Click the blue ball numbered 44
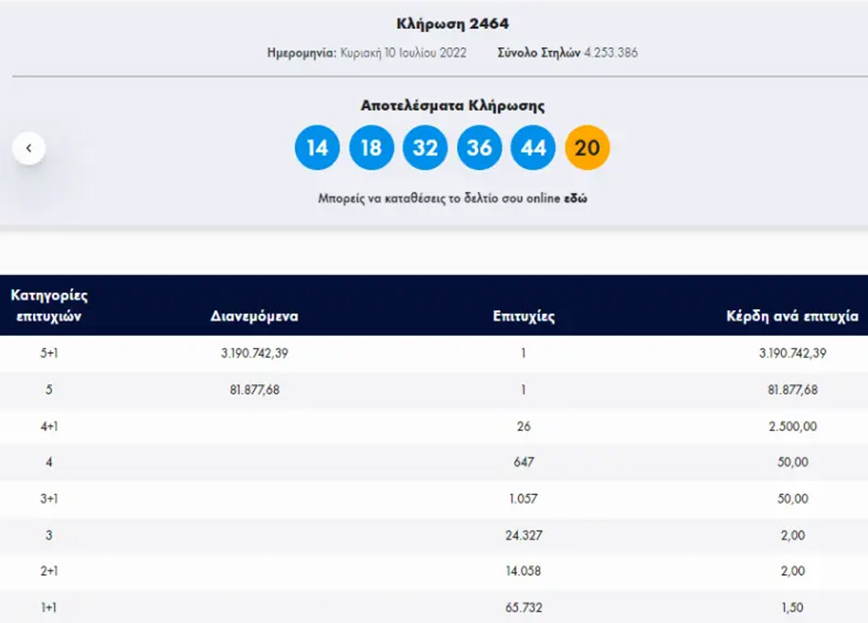 [x=533, y=148]
